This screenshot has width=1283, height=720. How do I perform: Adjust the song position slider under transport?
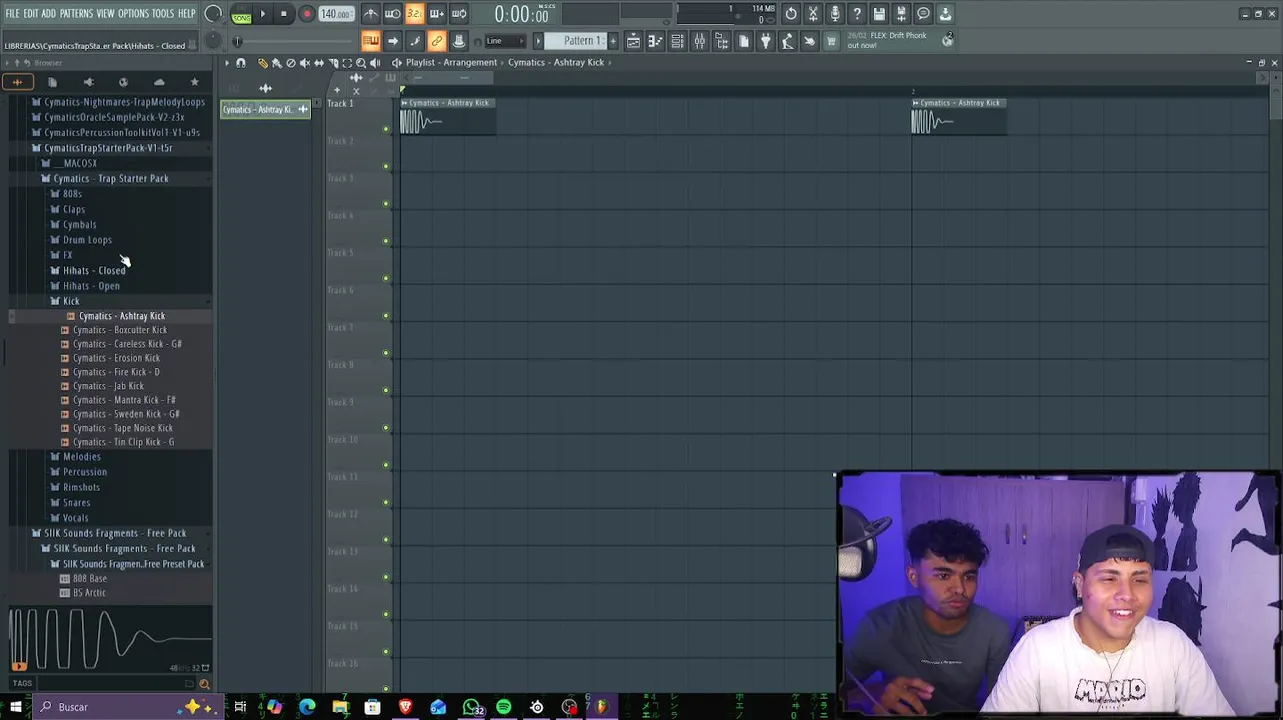(x=295, y=41)
